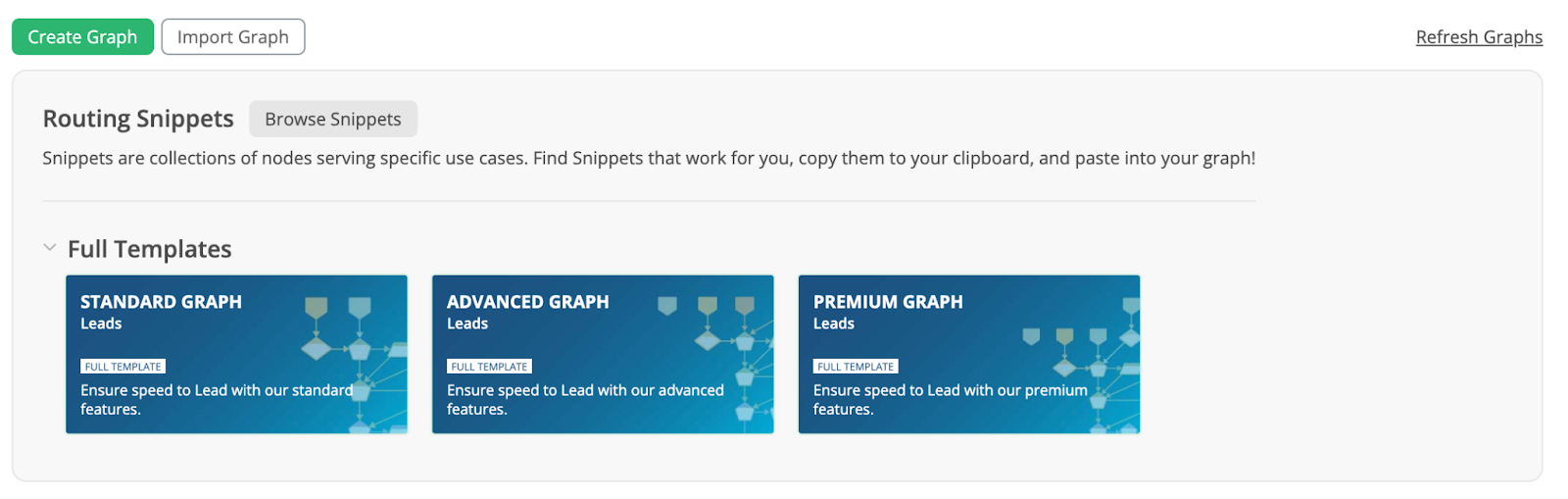Click the Full Template badge on Premium Graph
The width and height of the screenshot is (1568, 499).
click(x=856, y=367)
